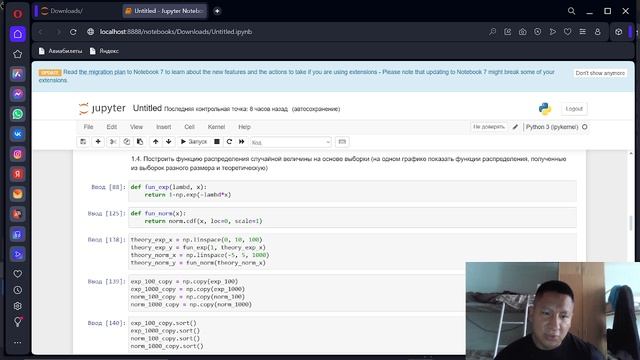Paste cells below with the paste icon
The image size is (640, 360).
(x=140, y=142)
